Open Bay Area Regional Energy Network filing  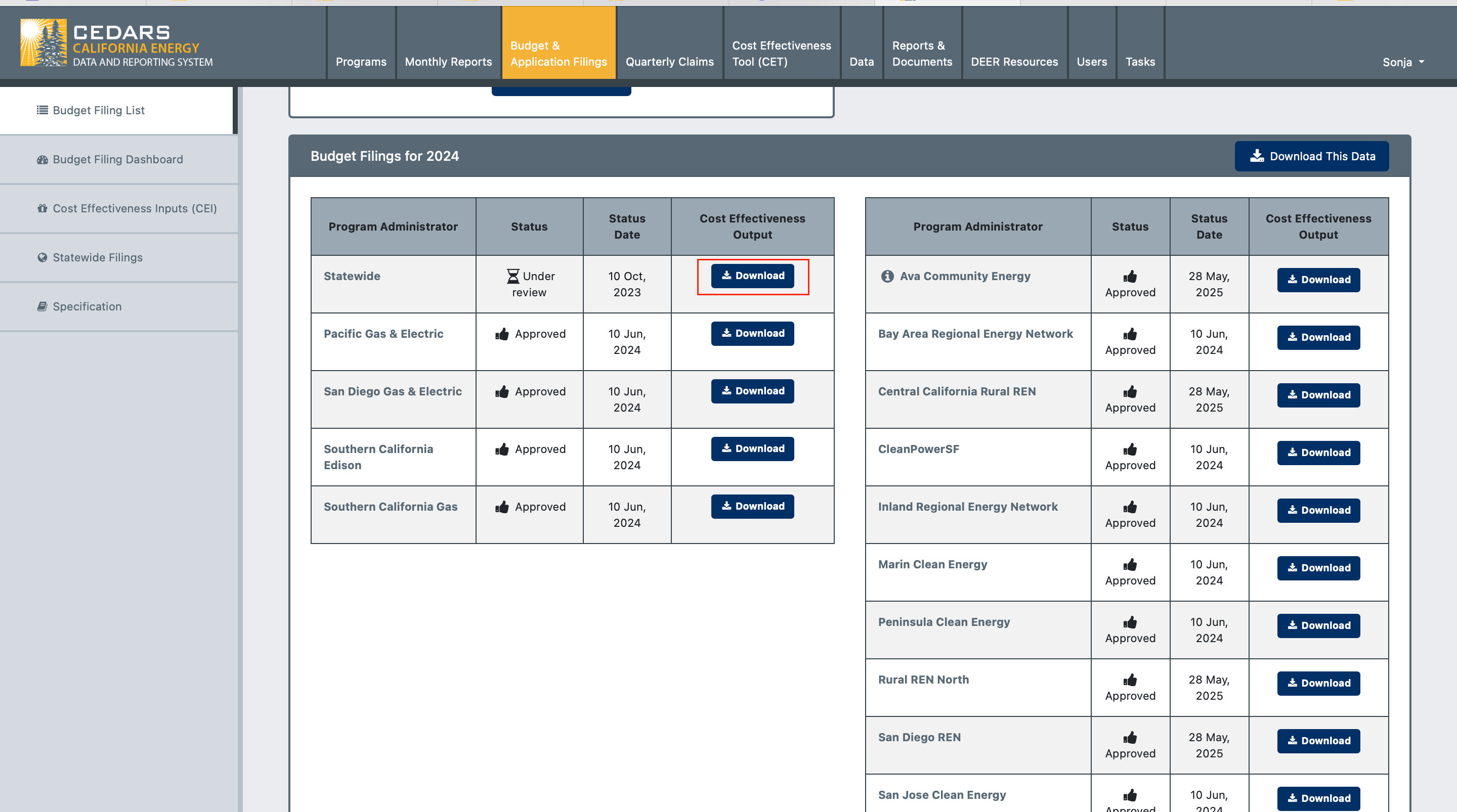click(975, 334)
